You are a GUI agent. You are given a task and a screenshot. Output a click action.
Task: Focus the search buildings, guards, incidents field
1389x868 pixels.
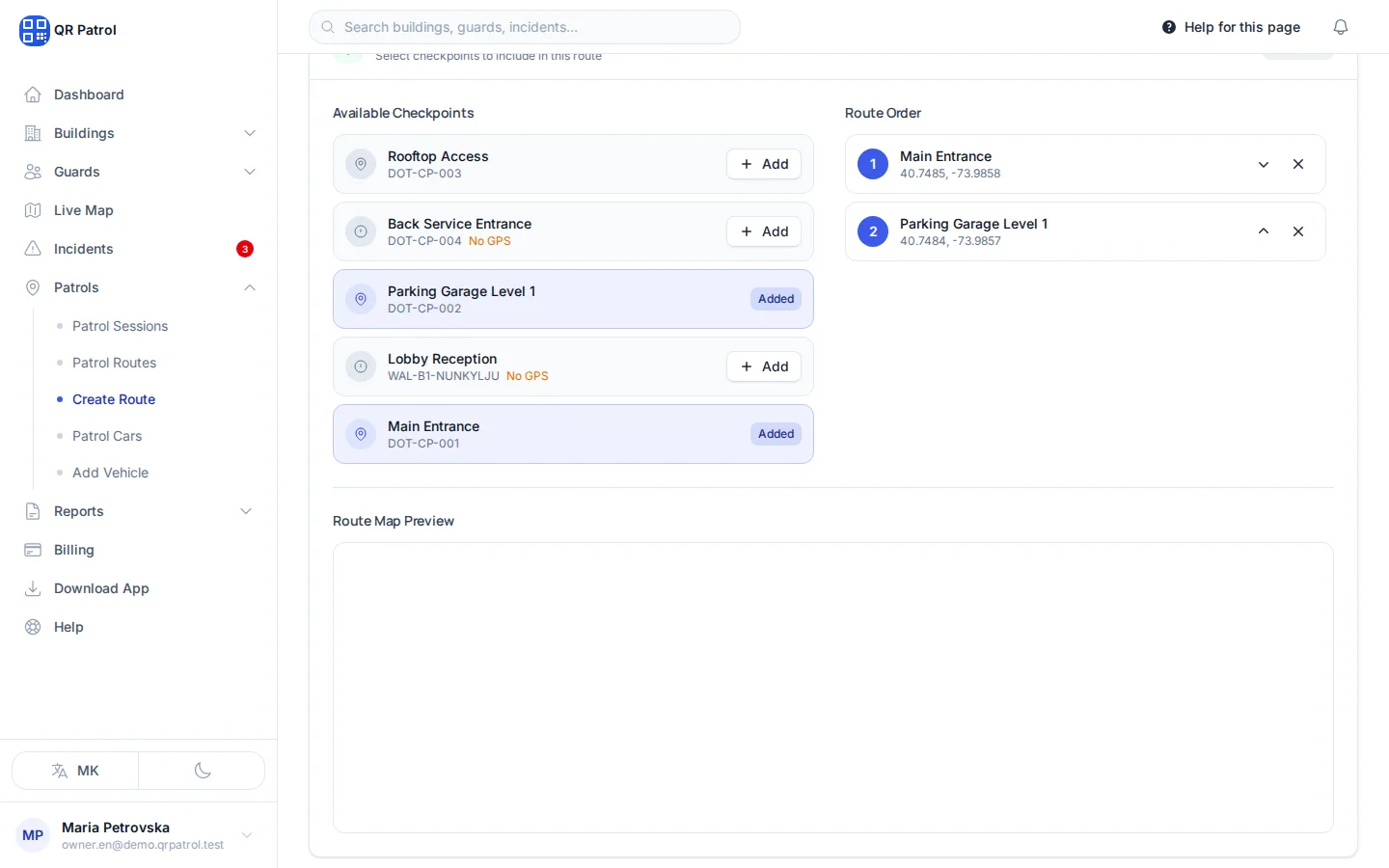tap(525, 27)
